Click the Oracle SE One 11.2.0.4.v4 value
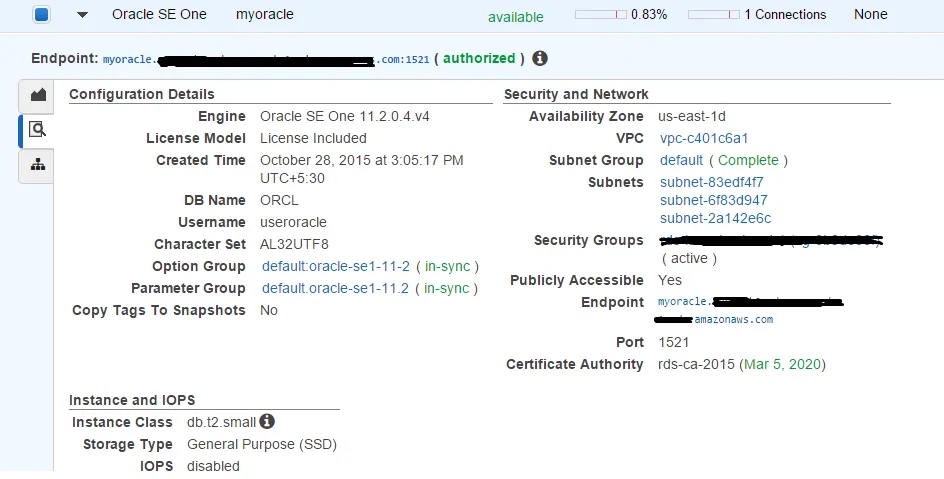The width and height of the screenshot is (944, 479). coord(345,116)
